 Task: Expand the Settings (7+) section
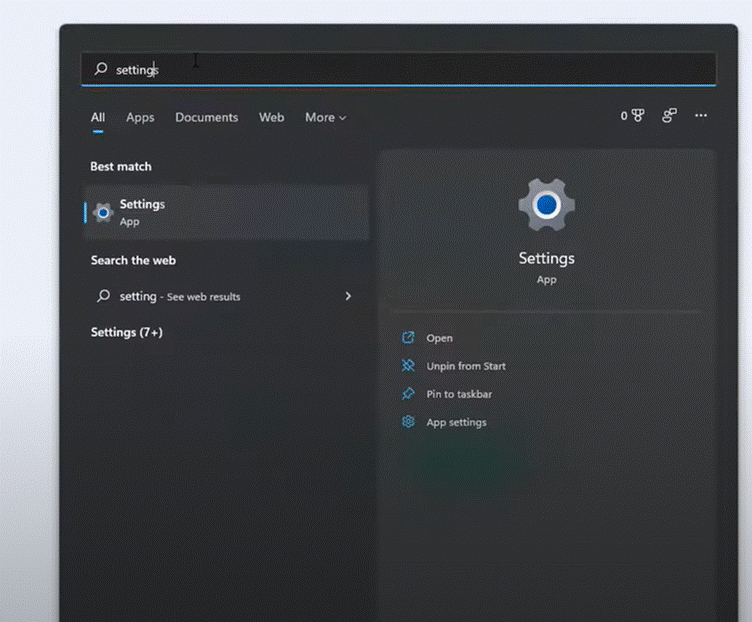click(x=127, y=332)
